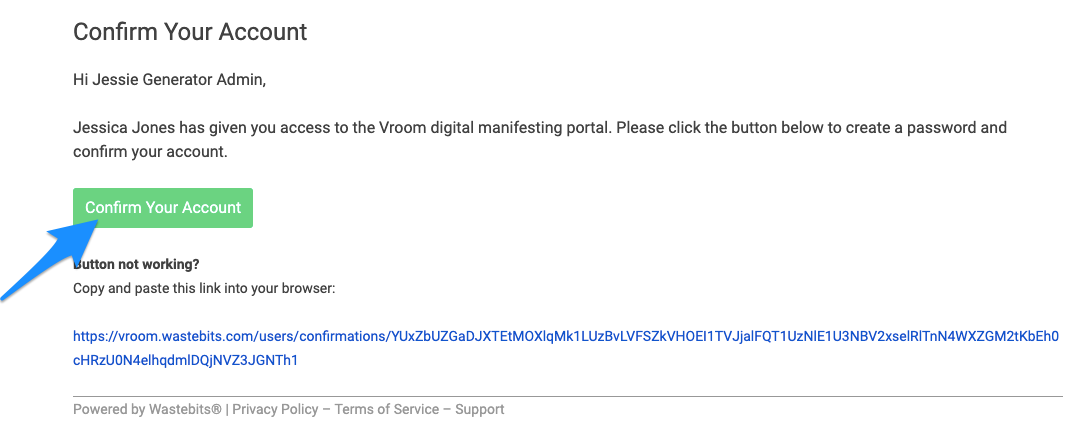Open the Privacy Policy footer link
Image resolution: width=1069 pixels, height=430 pixels.
click(x=275, y=410)
